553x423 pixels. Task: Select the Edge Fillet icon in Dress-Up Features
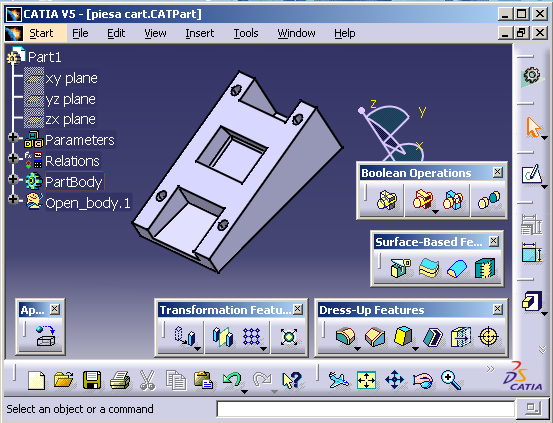point(346,336)
